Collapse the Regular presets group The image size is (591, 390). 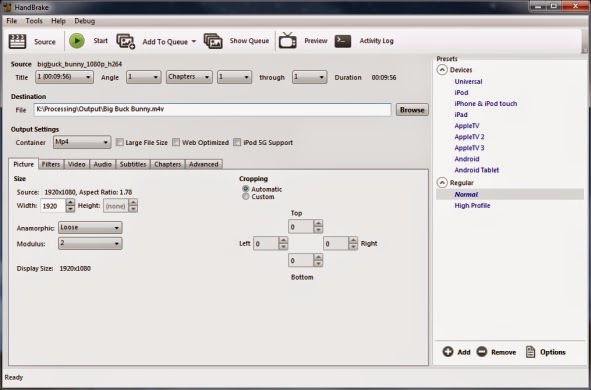click(x=442, y=183)
